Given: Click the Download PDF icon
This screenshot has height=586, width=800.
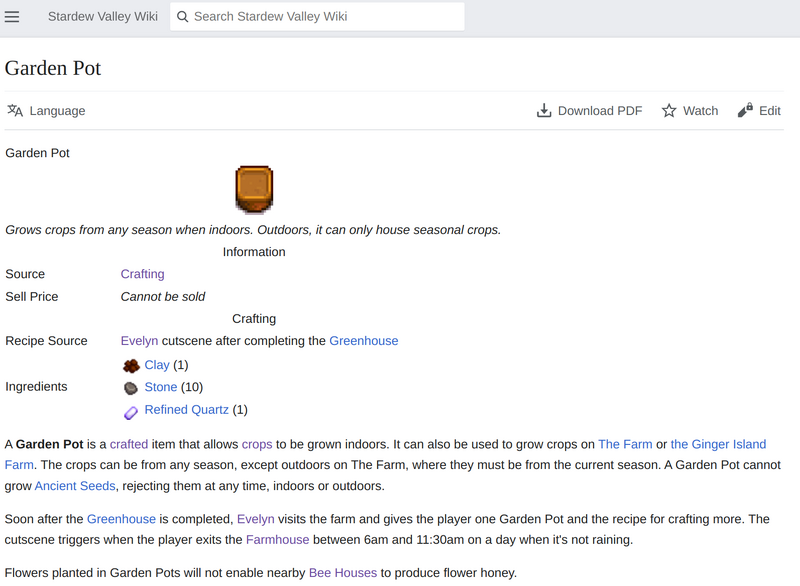Looking at the screenshot, I should (x=544, y=111).
